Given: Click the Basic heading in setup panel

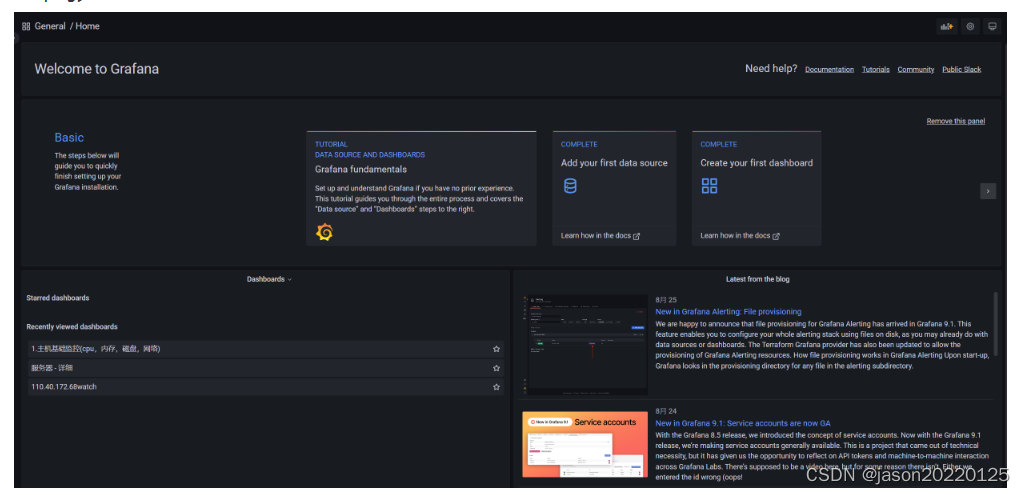Looking at the screenshot, I should 69,138.
